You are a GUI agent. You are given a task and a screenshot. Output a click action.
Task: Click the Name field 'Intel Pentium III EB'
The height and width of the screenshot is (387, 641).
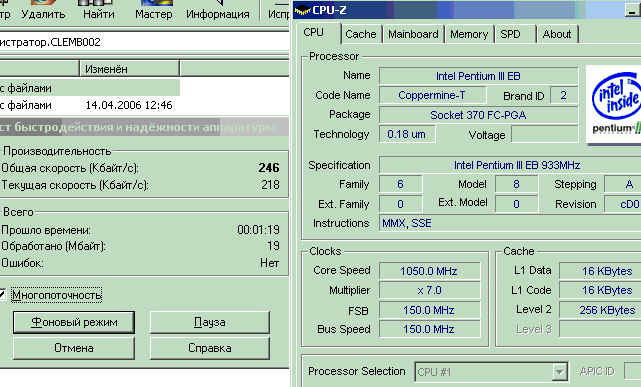(478, 76)
